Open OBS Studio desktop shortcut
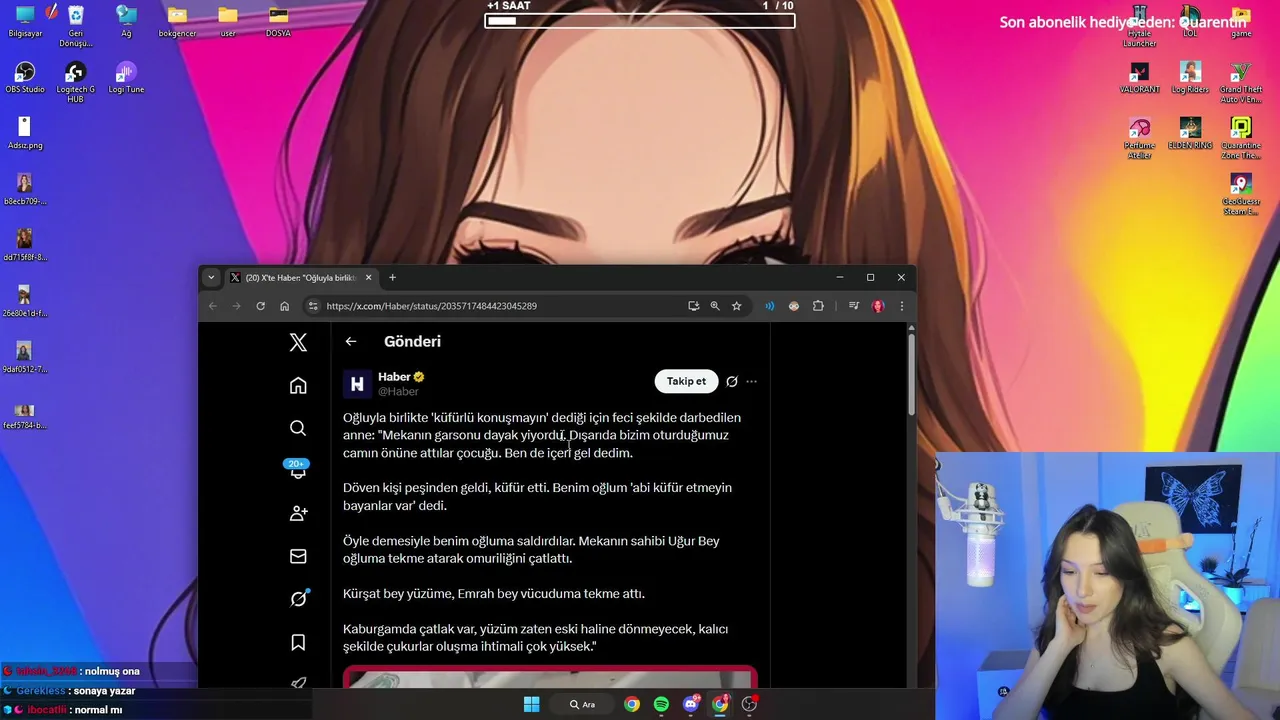The height and width of the screenshot is (720, 1280). point(25,78)
